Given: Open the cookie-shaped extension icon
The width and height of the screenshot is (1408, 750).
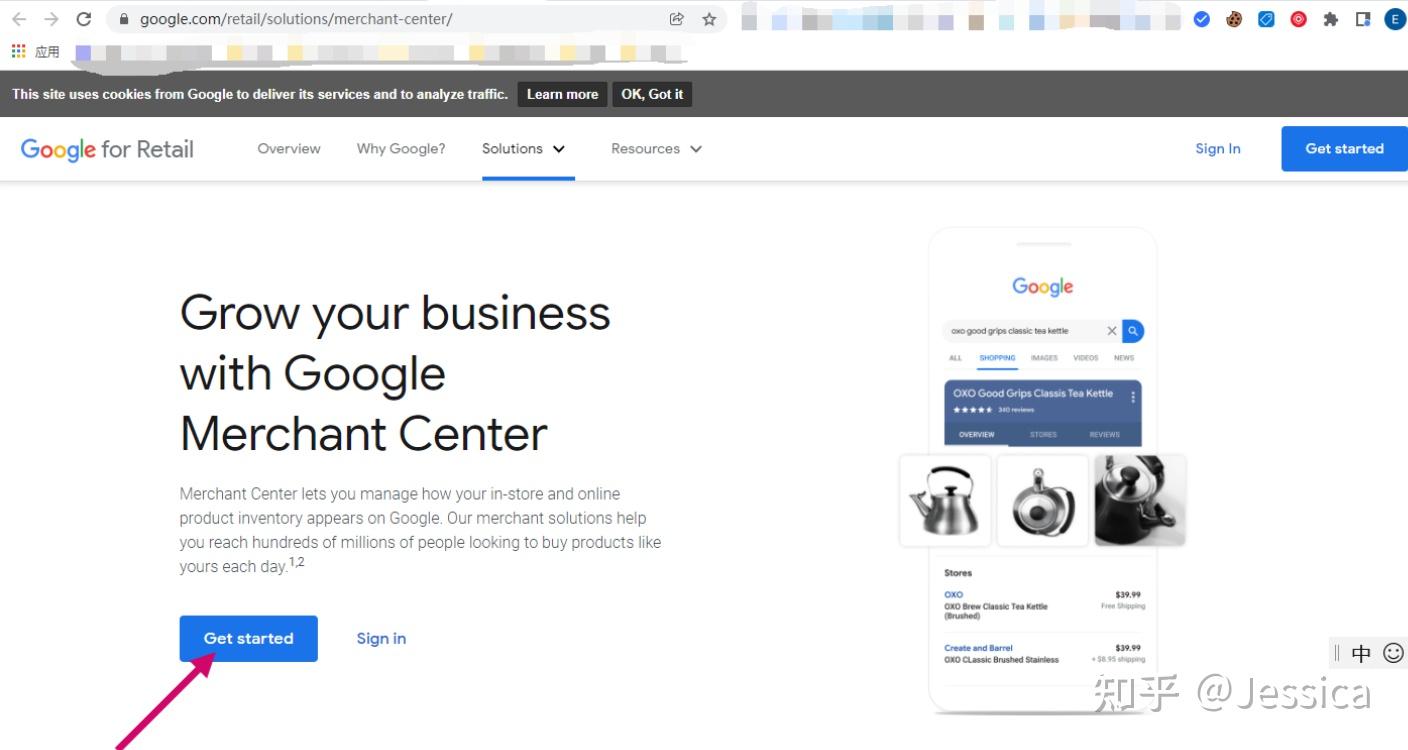Looking at the screenshot, I should click(1234, 18).
